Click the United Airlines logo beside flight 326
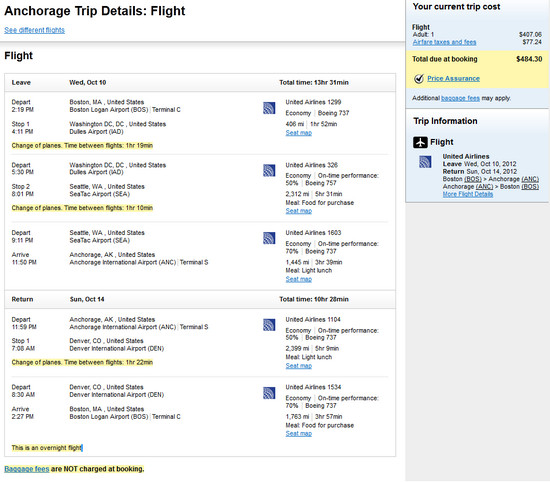 click(269, 170)
